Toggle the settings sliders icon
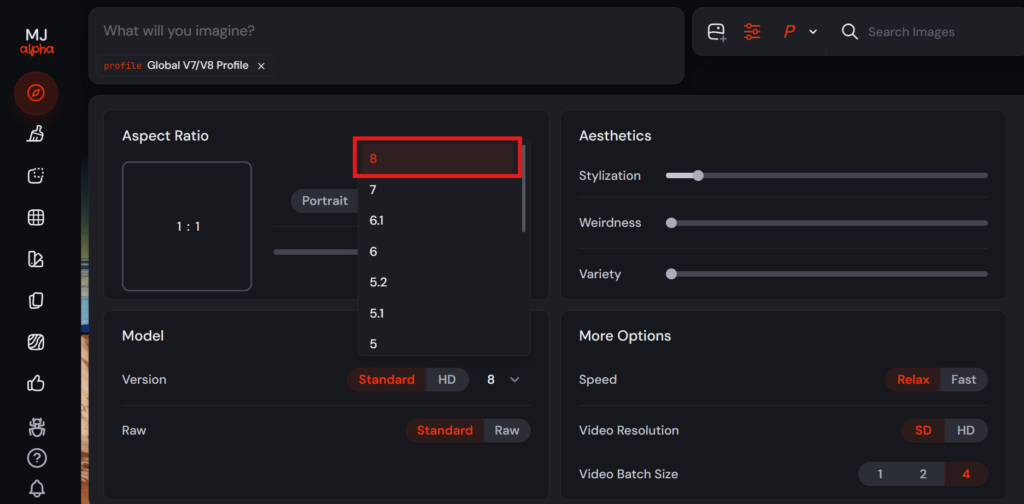Image resolution: width=1024 pixels, height=504 pixels. (752, 32)
